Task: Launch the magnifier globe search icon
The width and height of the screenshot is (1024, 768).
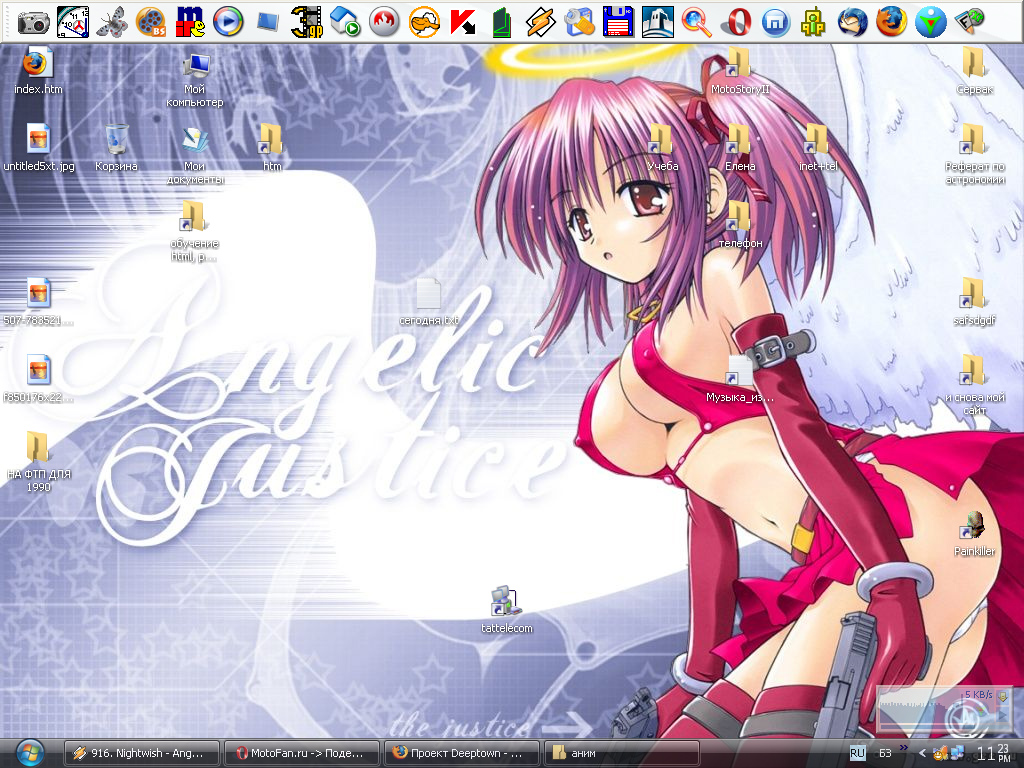Action: pyautogui.click(x=697, y=23)
